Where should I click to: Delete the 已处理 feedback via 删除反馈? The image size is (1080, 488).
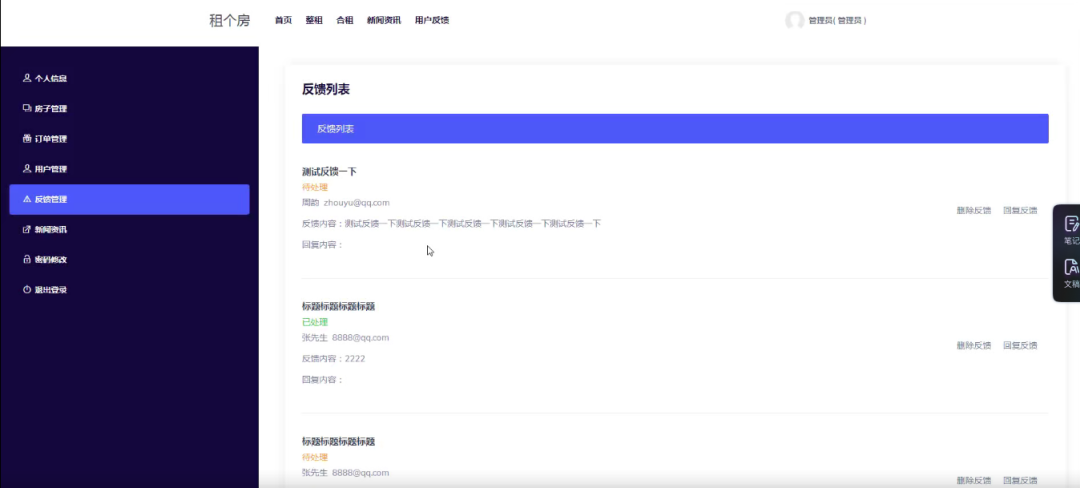973,346
